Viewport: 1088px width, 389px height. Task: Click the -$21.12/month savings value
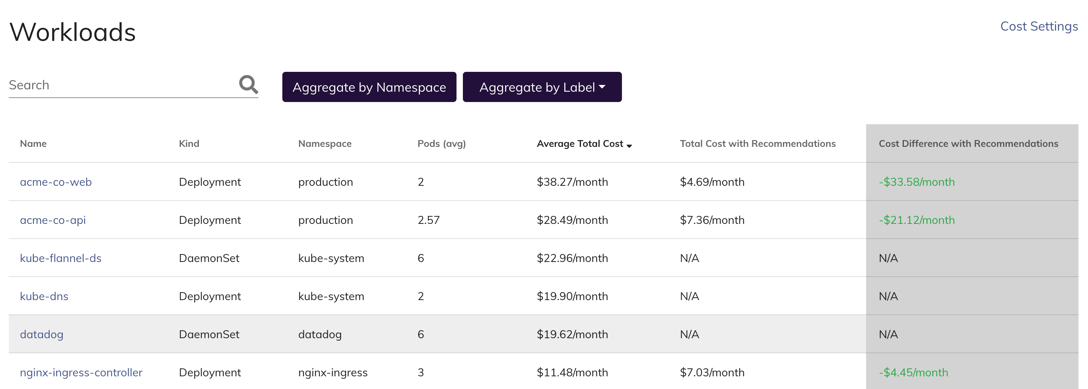(917, 220)
